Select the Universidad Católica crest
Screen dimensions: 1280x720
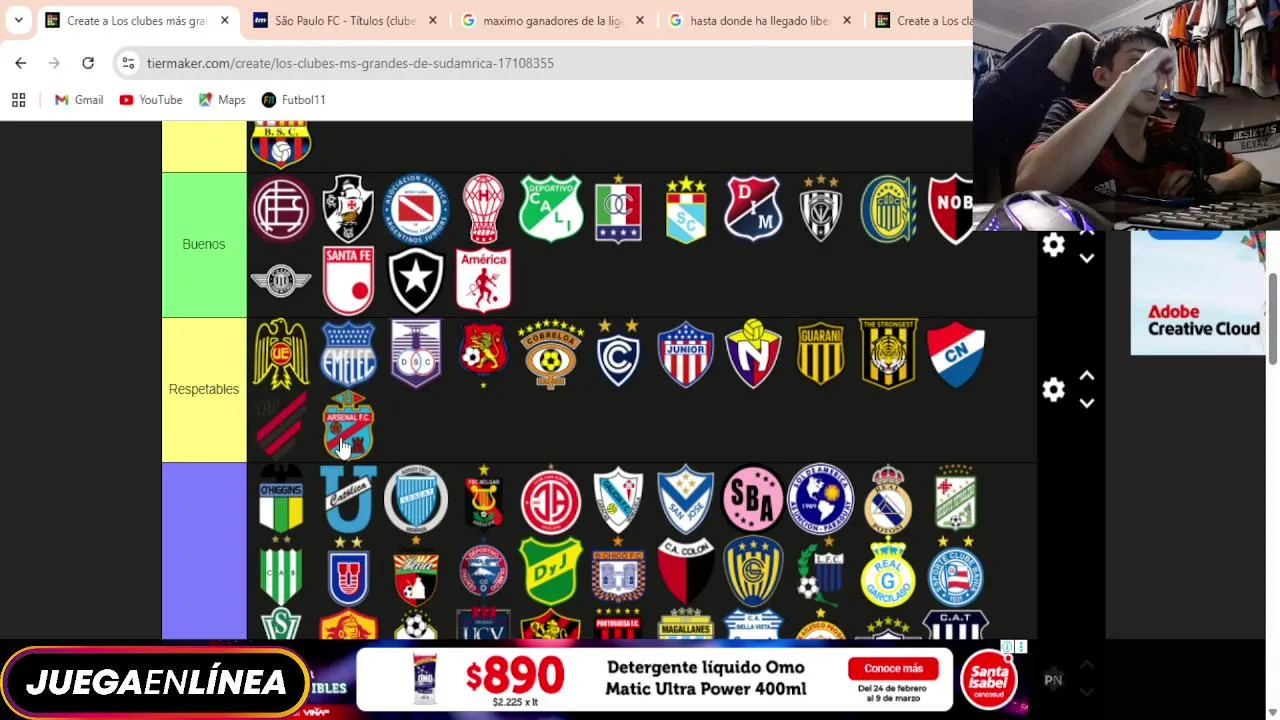(348, 498)
